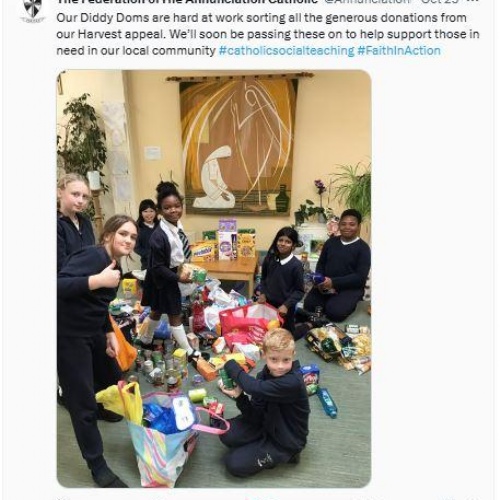Open the tweet's more options menu
Screen dimensions: 500x500
pyautogui.click(x=474, y=1)
